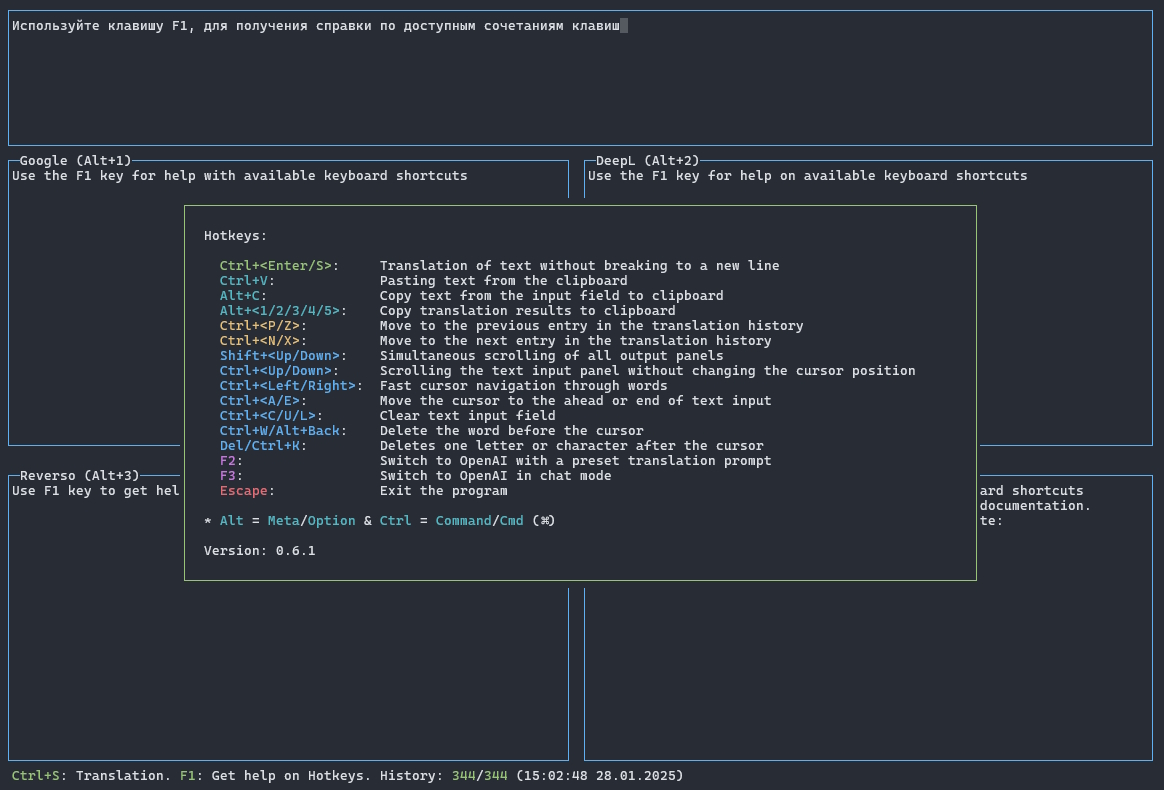Click the Ctrl+V paste hotkey entry
Screen dimensions: 1164x790
[247, 281]
